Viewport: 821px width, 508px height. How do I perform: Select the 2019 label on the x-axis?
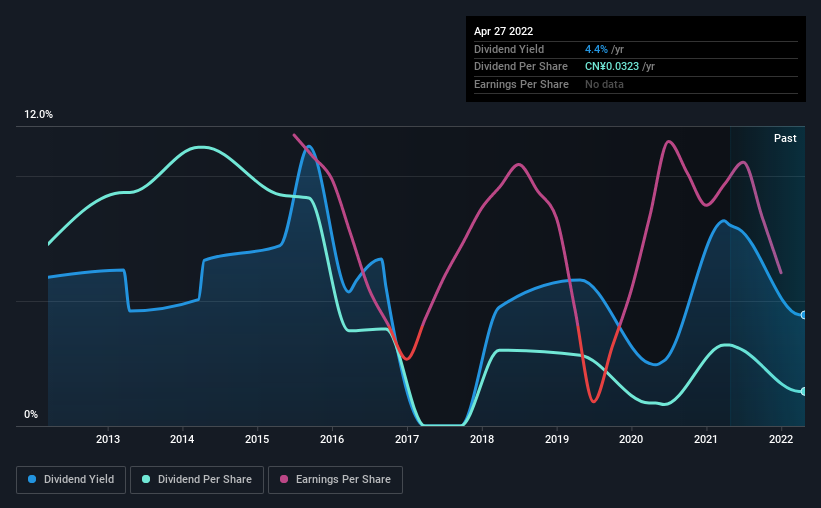coord(557,439)
